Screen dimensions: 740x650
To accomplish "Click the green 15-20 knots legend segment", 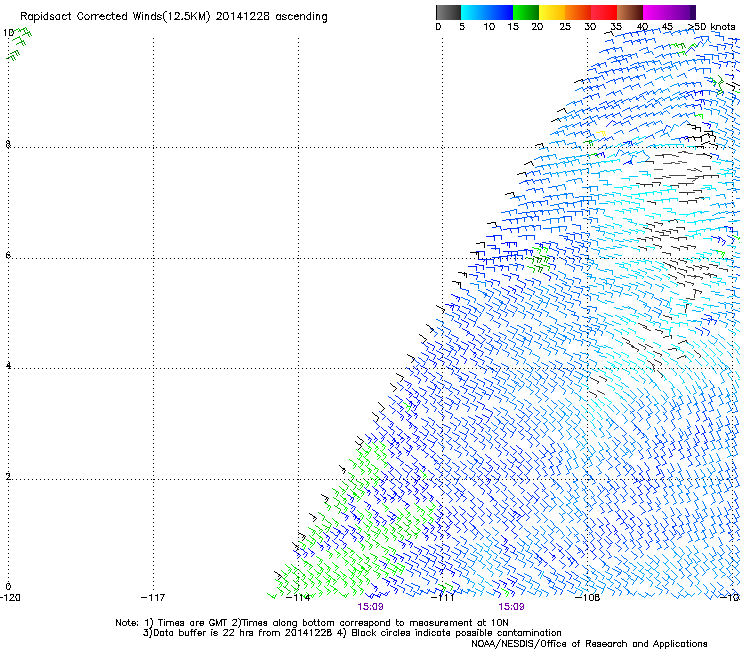I will tap(526, 12).
